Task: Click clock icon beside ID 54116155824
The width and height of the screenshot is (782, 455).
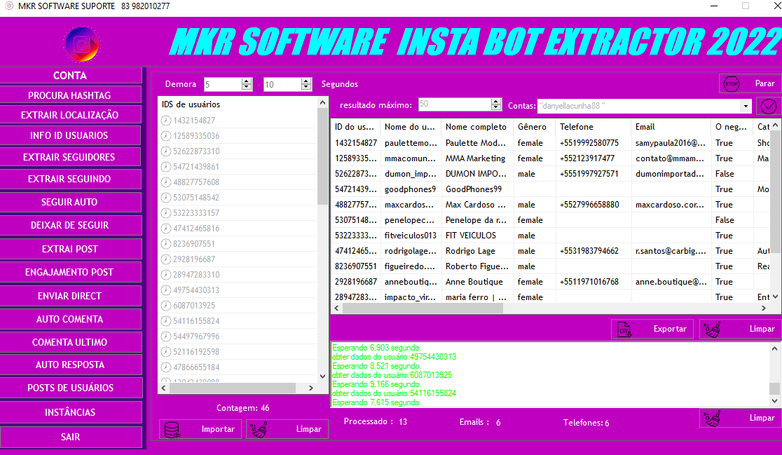Action: pos(166,321)
